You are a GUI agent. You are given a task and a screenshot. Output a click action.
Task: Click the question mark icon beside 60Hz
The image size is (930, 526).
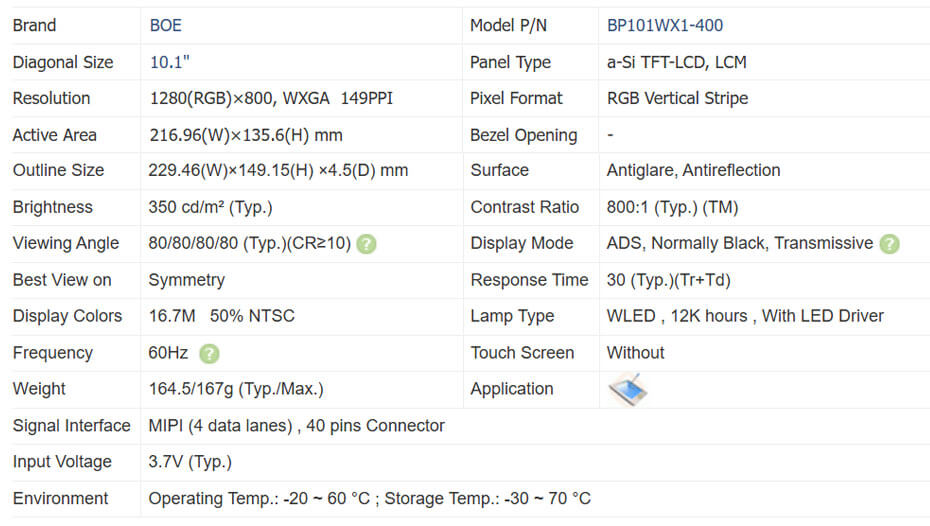pos(209,353)
